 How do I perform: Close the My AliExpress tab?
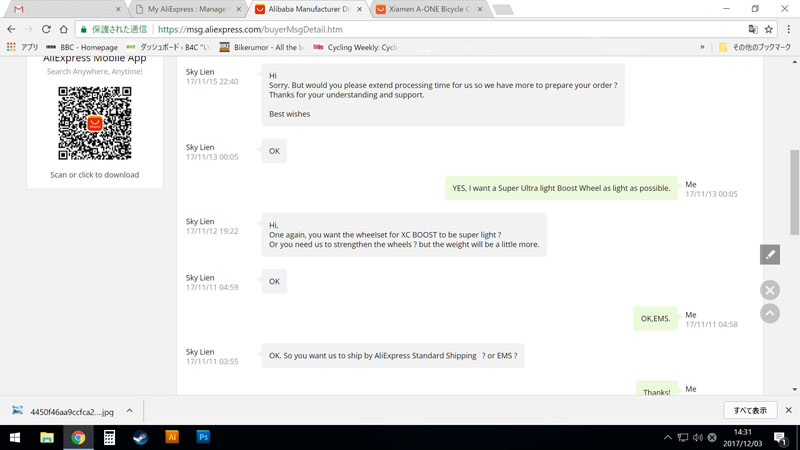(x=238, y=9)
